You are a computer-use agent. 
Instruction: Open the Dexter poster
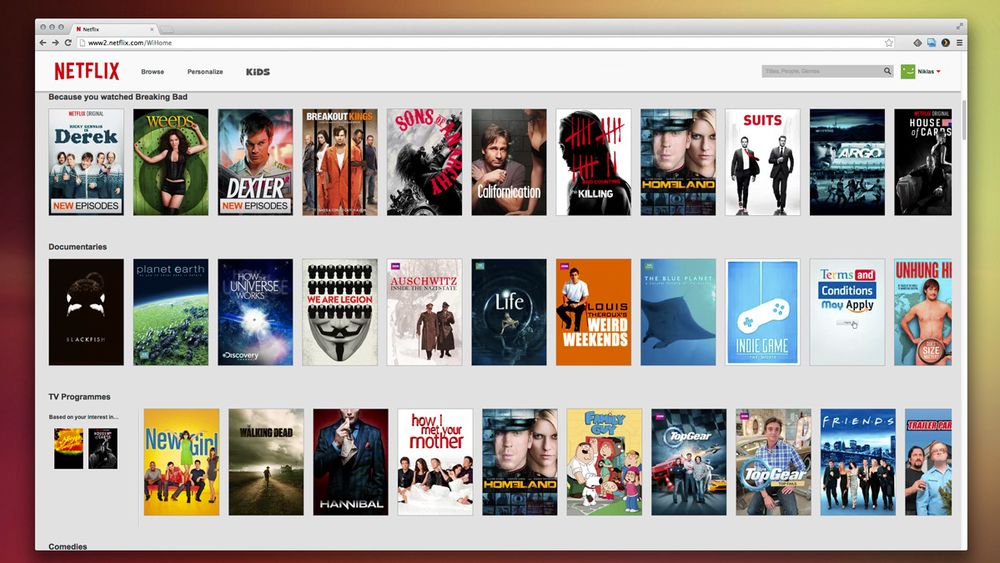(x=255, y=162)
